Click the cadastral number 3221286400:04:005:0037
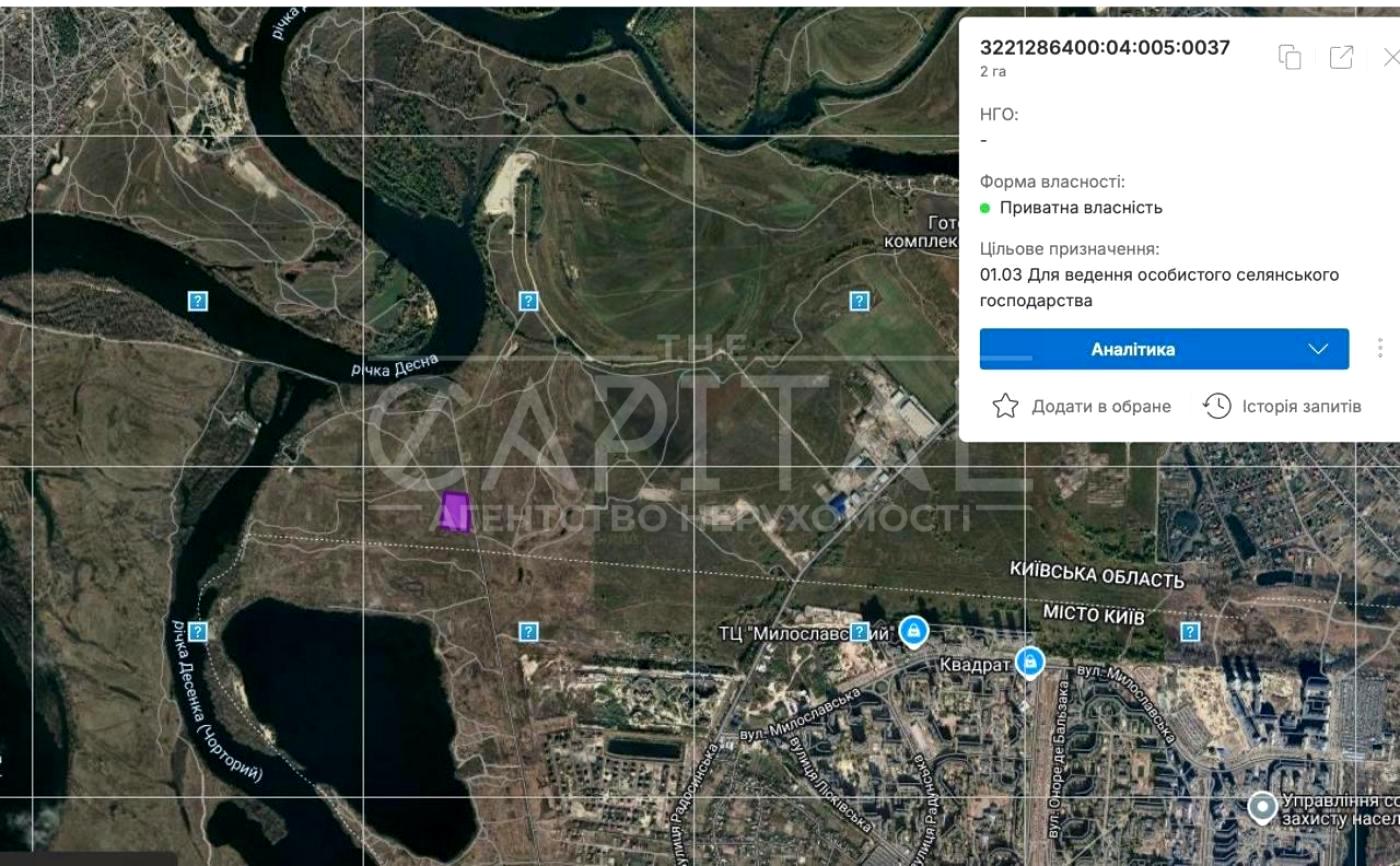1400x866 pixels. pyautogui.click(x=1105, y=47)
